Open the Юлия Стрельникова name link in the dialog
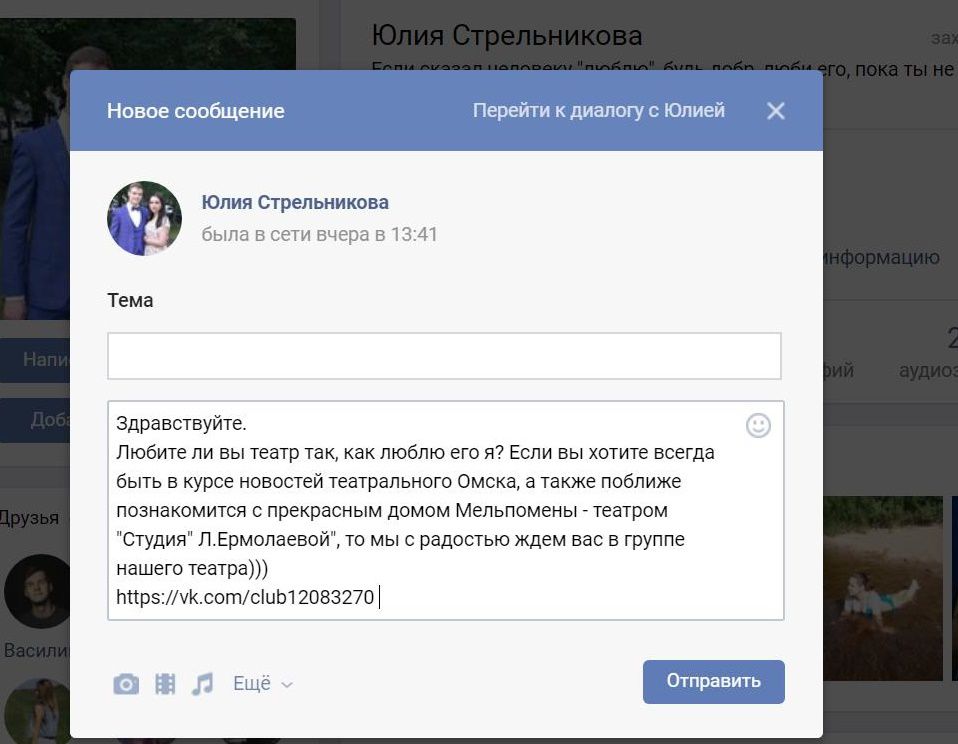The height and width of the screenshot is (744, 958). [x=295, y=202]
